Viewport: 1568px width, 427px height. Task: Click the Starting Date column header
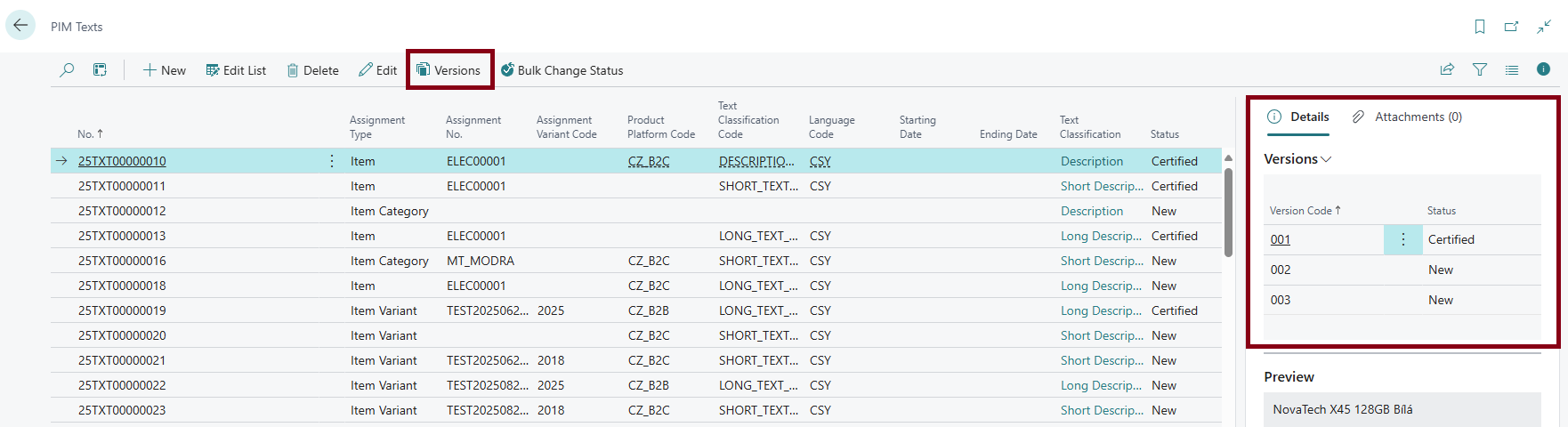pyautogui.click(x=917, y=127)
